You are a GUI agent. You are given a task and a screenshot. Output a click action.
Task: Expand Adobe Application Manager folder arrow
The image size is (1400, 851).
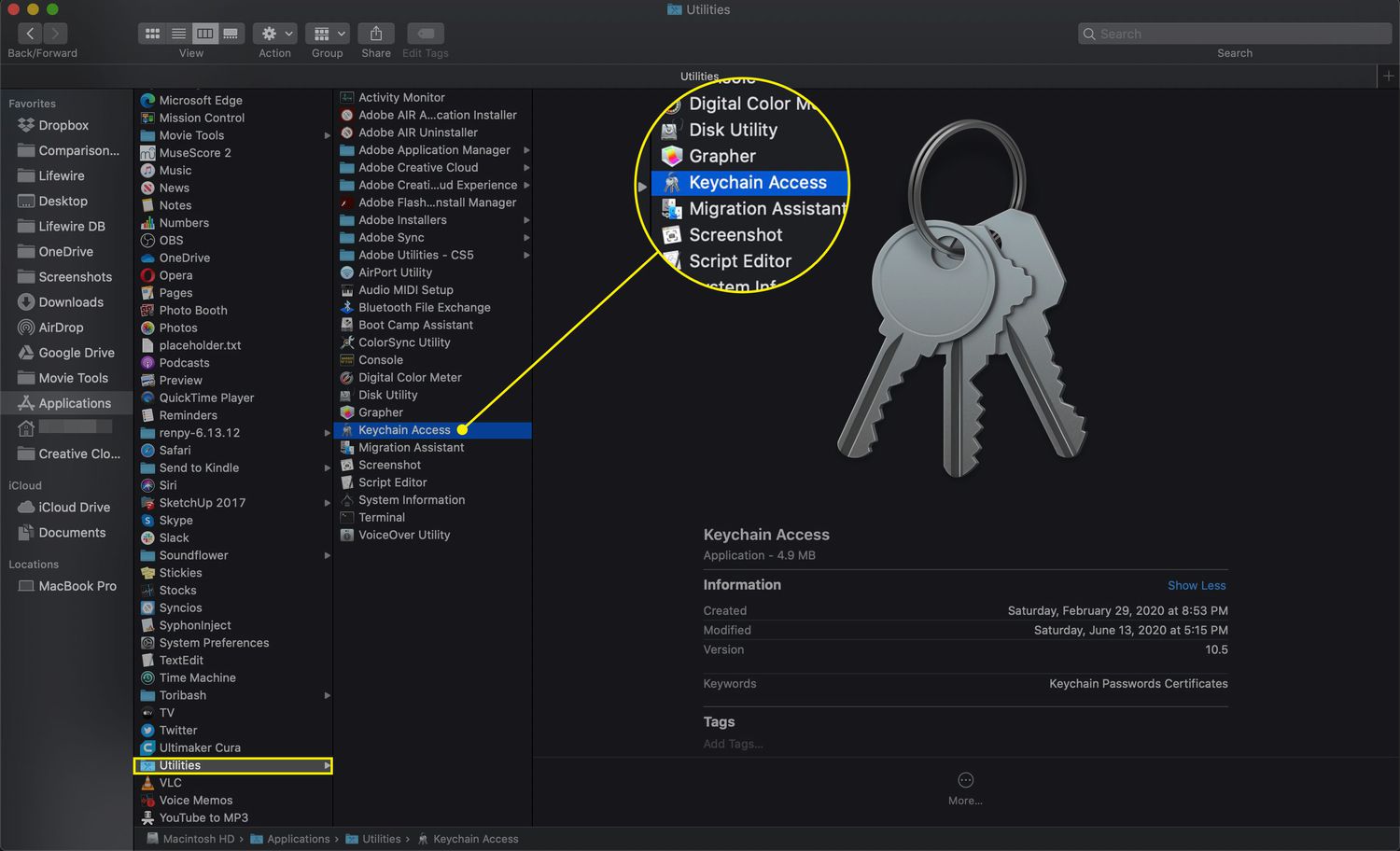coord(526,150)
